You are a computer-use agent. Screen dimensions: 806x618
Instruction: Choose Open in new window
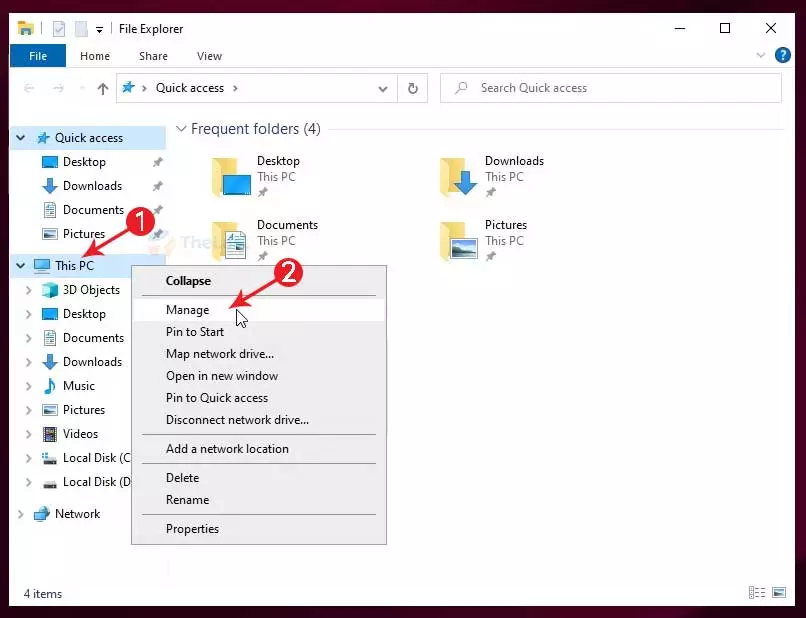[x=259, y=376]
